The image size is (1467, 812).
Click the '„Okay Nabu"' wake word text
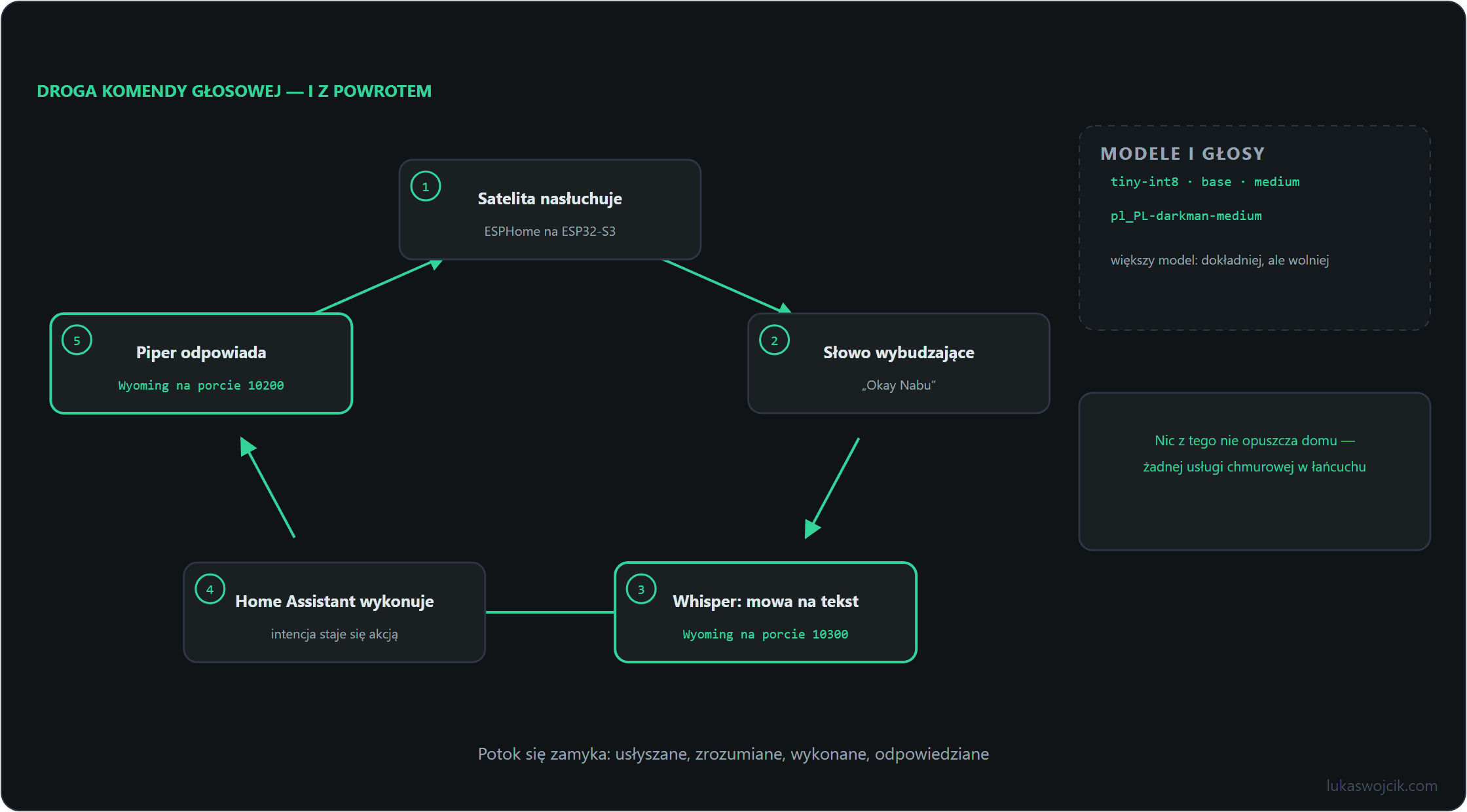click(899, 385)
